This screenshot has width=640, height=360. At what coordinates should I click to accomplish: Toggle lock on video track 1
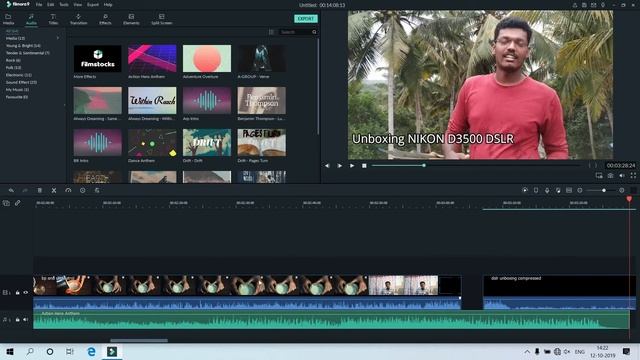pyautogui.click(x=18, y=293)
